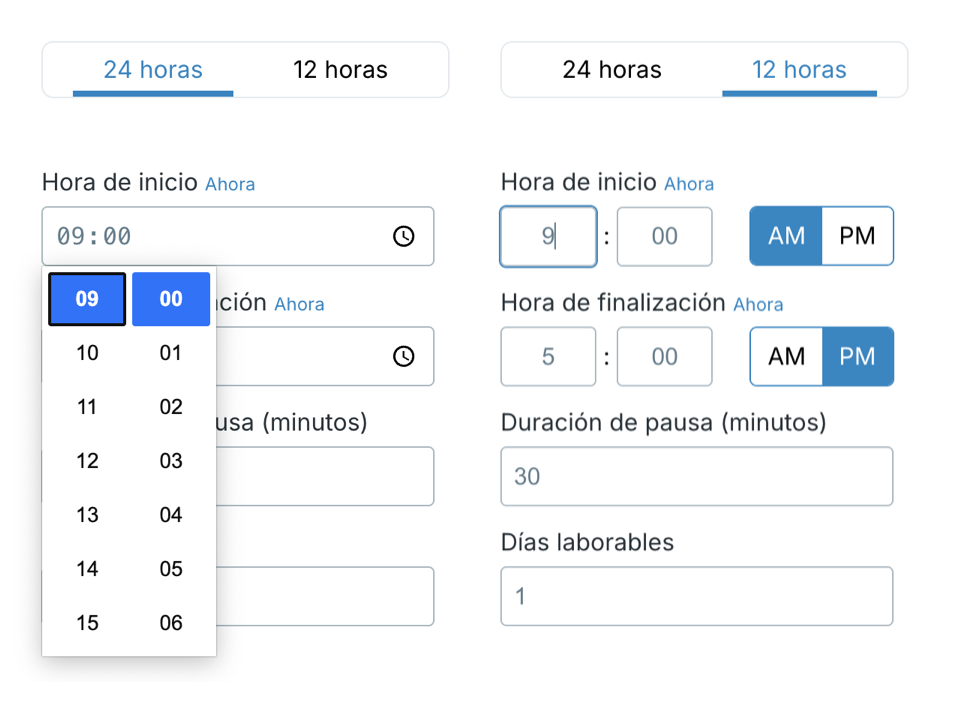Select minute 00 currently highlighted in blue
966x708 pixels.
pyautogui.click(x=171, y=298)
